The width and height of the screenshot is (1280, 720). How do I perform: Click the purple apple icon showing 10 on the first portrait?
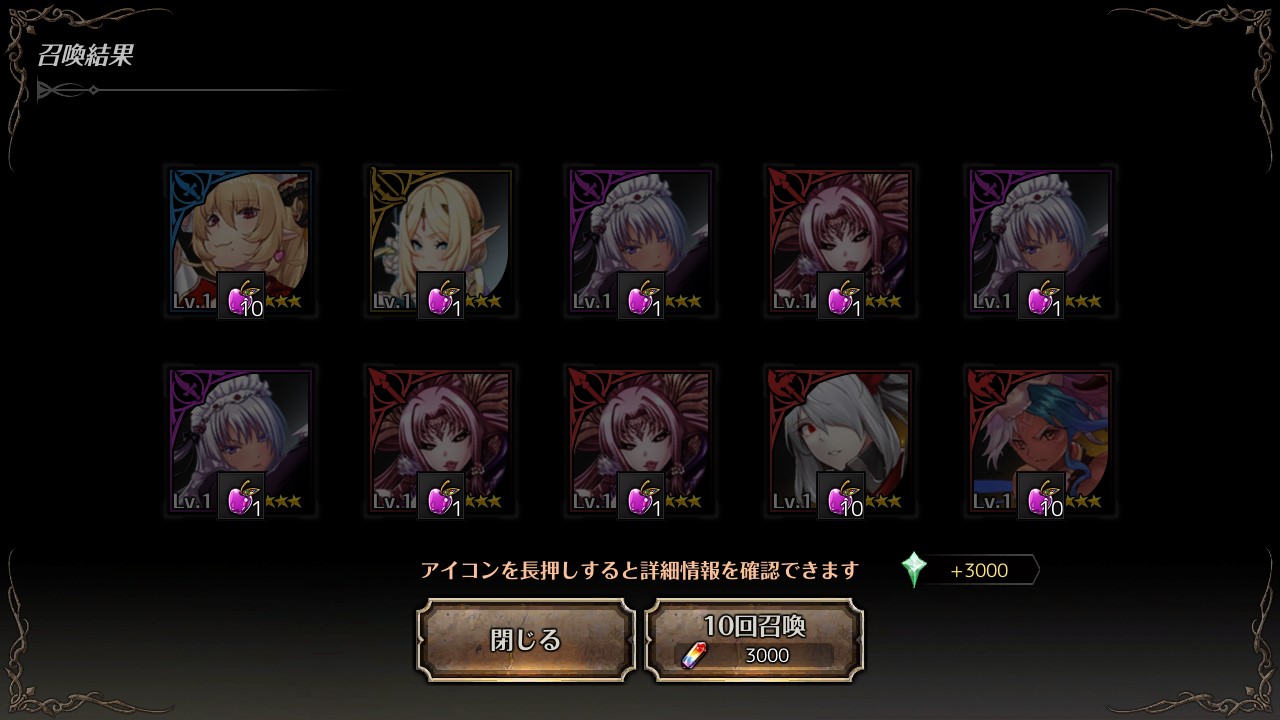point(241,295)
